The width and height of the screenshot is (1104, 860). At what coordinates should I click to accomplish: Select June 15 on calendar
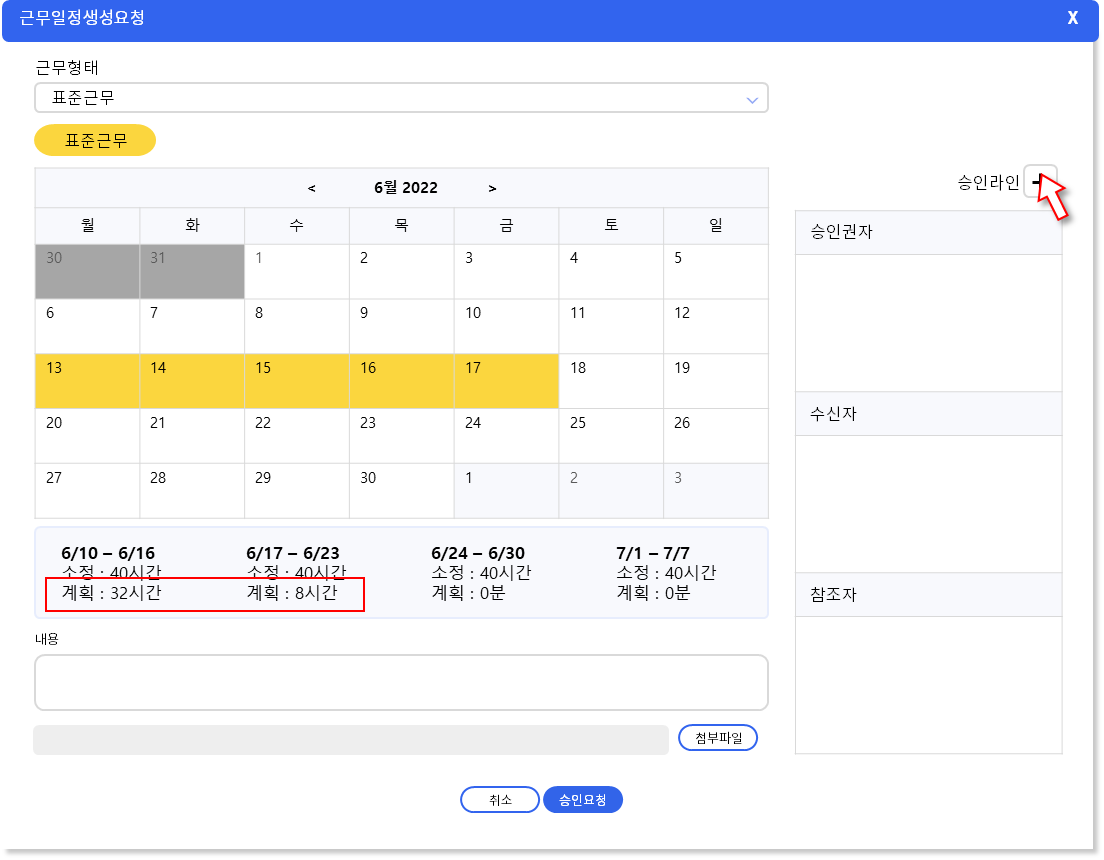(x=297, y=381)
